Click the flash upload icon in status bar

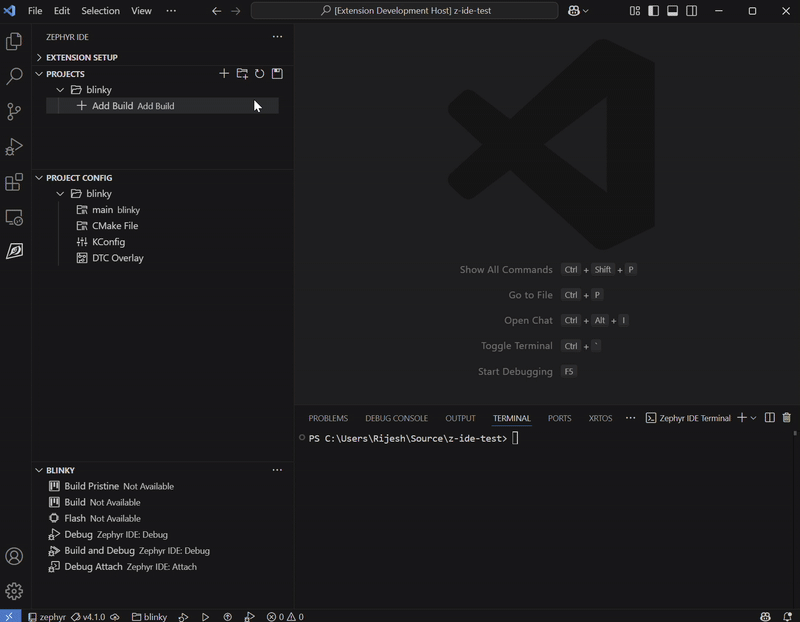(228, 616)
